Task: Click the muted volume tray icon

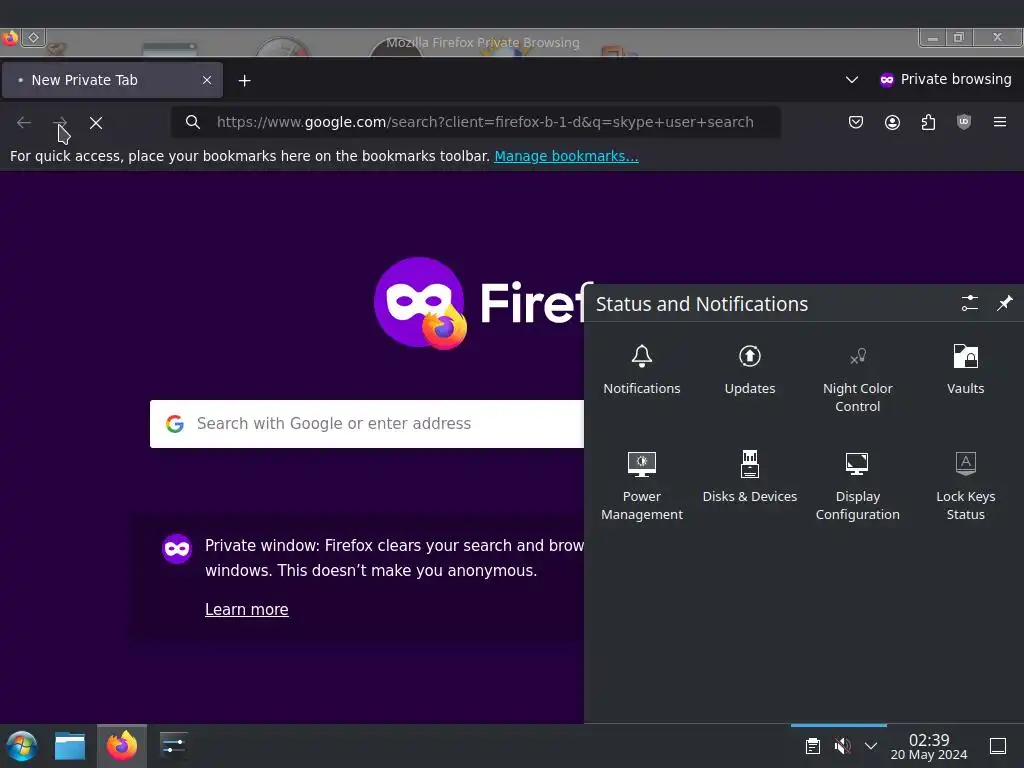Action: pos(842,746)
